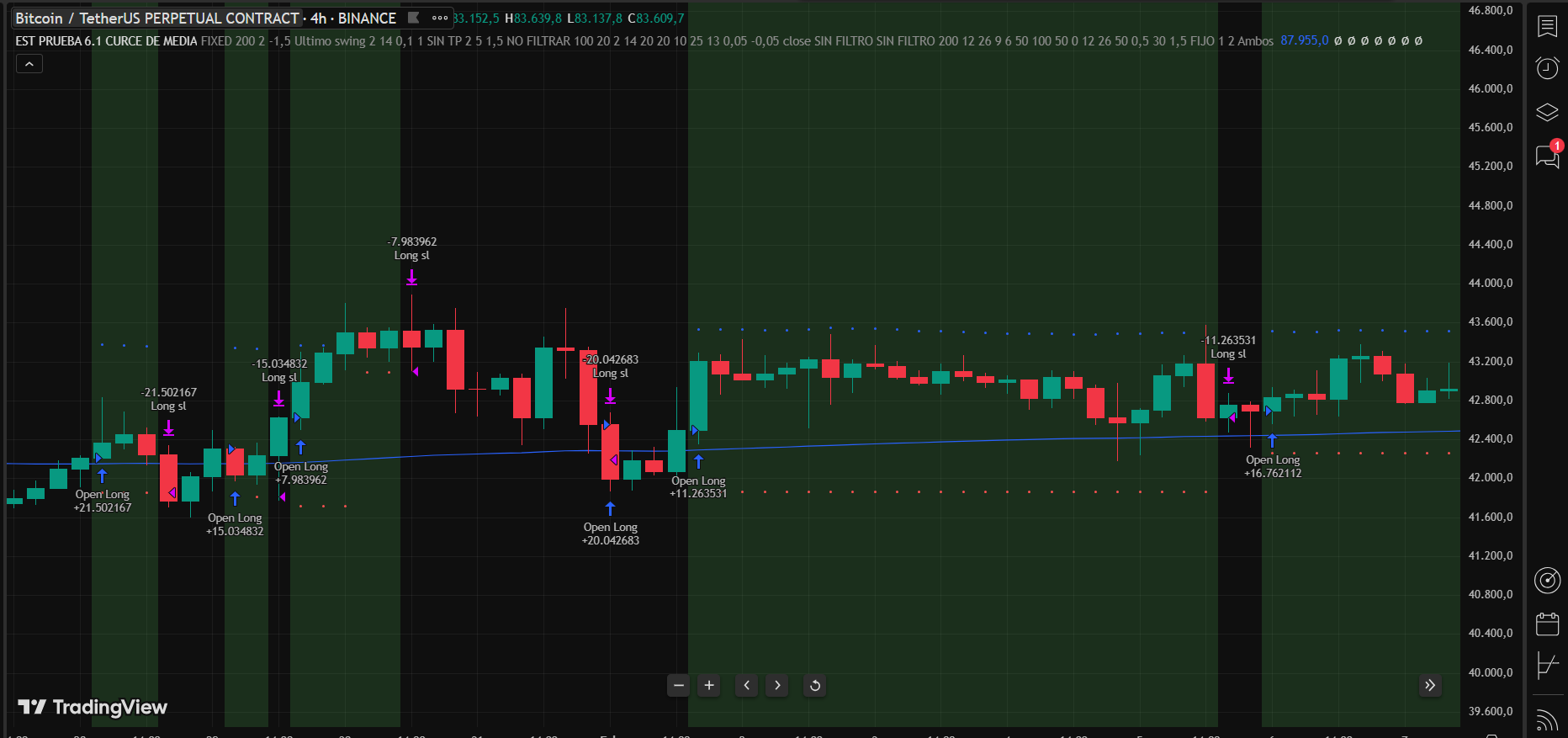Click the Long sl -7.983962 label
This screenshot has height=738, width=1568.
coord(412,248)
